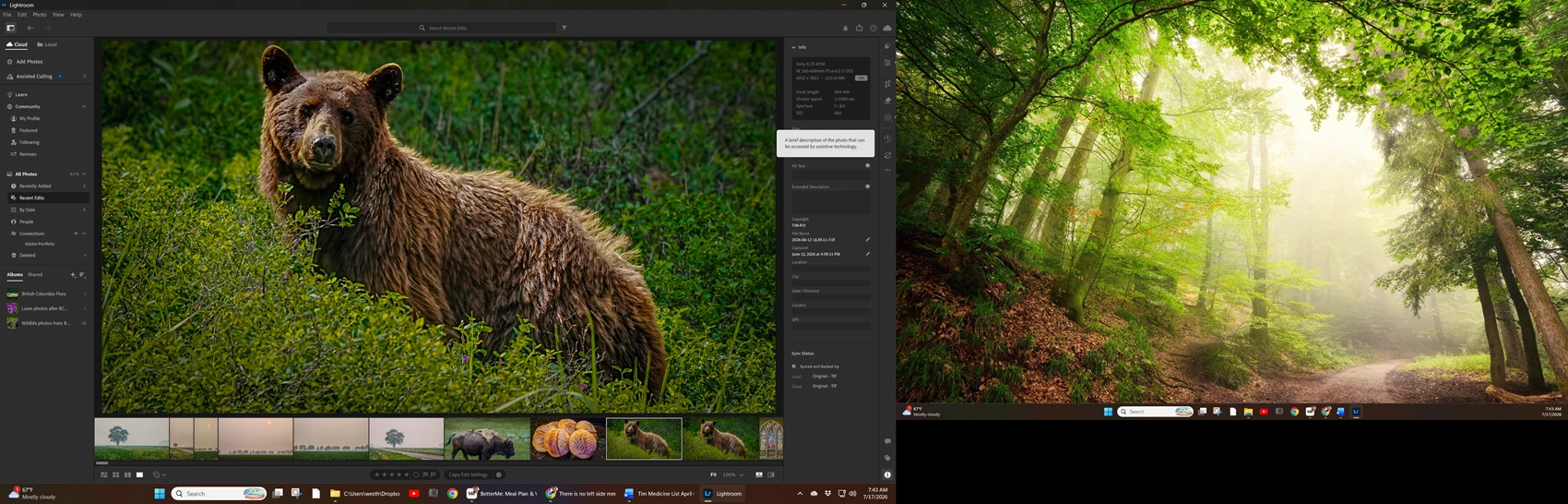This screenshot has width=1568, height=504.
Task: Edit the capture date pencil icon
Action: (x=867, y=254)
